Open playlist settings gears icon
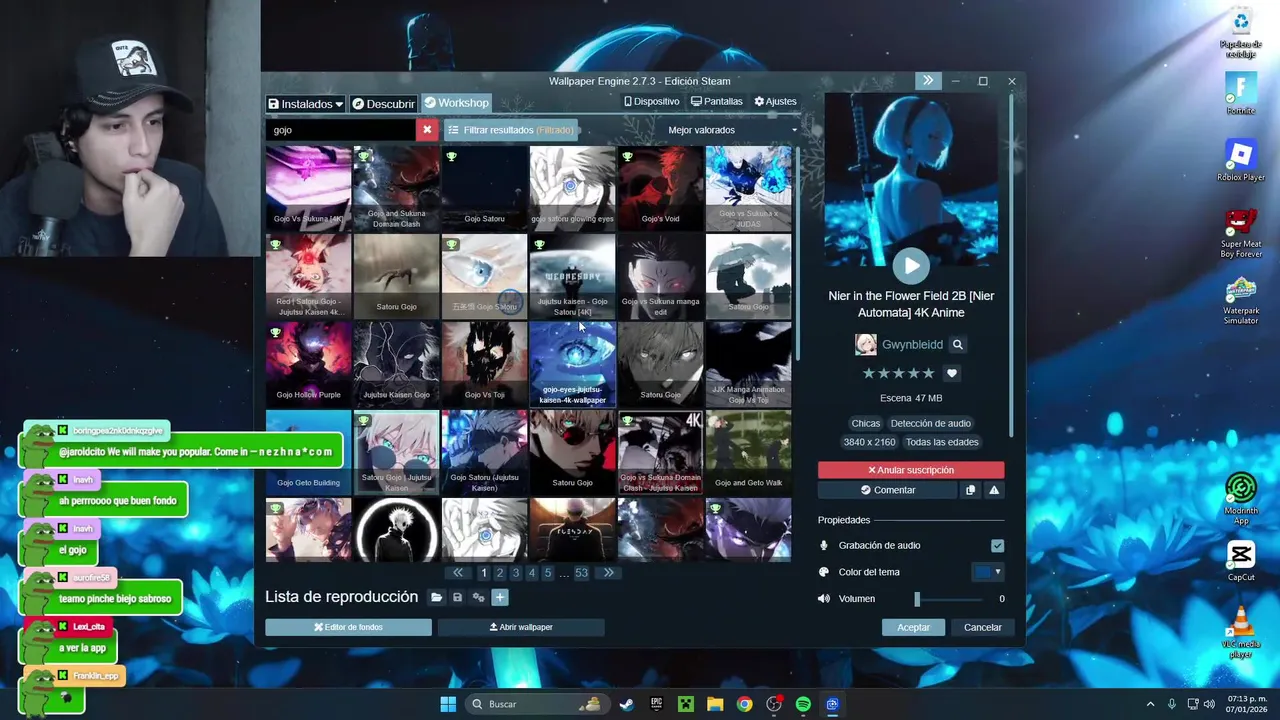This screenshot has height=720, width=1280. [x=478, y=597]
